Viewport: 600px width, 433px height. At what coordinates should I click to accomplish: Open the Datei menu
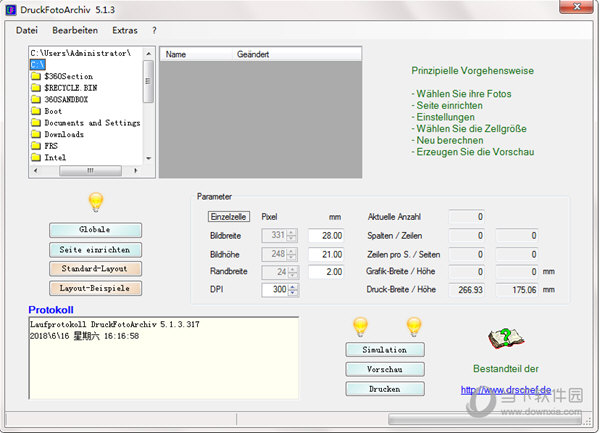tap(27, 30)
